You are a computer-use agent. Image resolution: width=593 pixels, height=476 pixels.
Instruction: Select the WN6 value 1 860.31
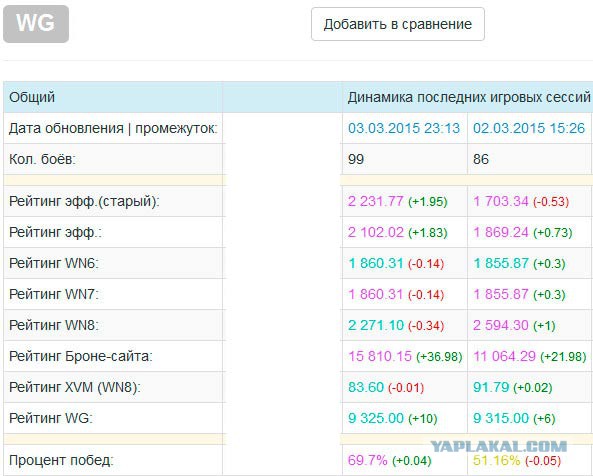[376, 263]
